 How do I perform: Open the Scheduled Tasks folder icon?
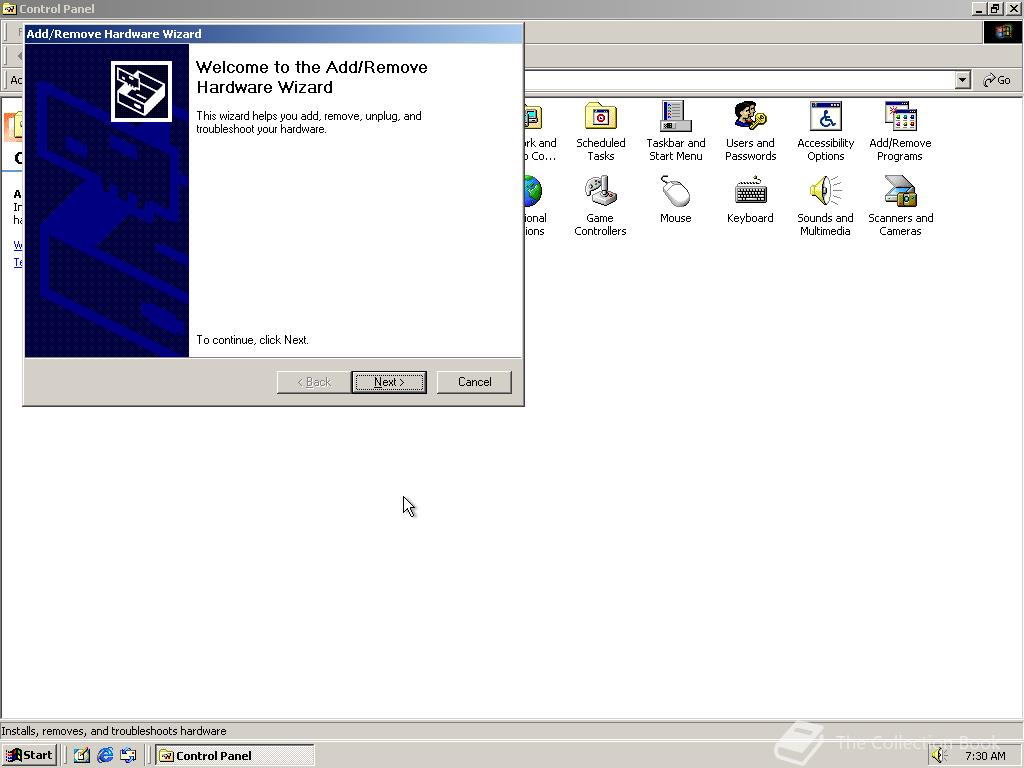click(x=600, y=131)
